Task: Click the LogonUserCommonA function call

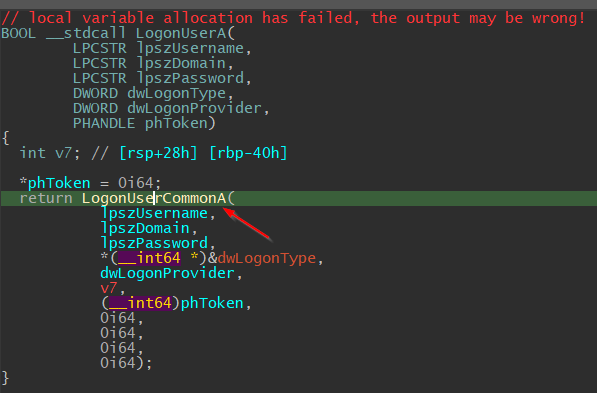Action: (x=154, y=198)
